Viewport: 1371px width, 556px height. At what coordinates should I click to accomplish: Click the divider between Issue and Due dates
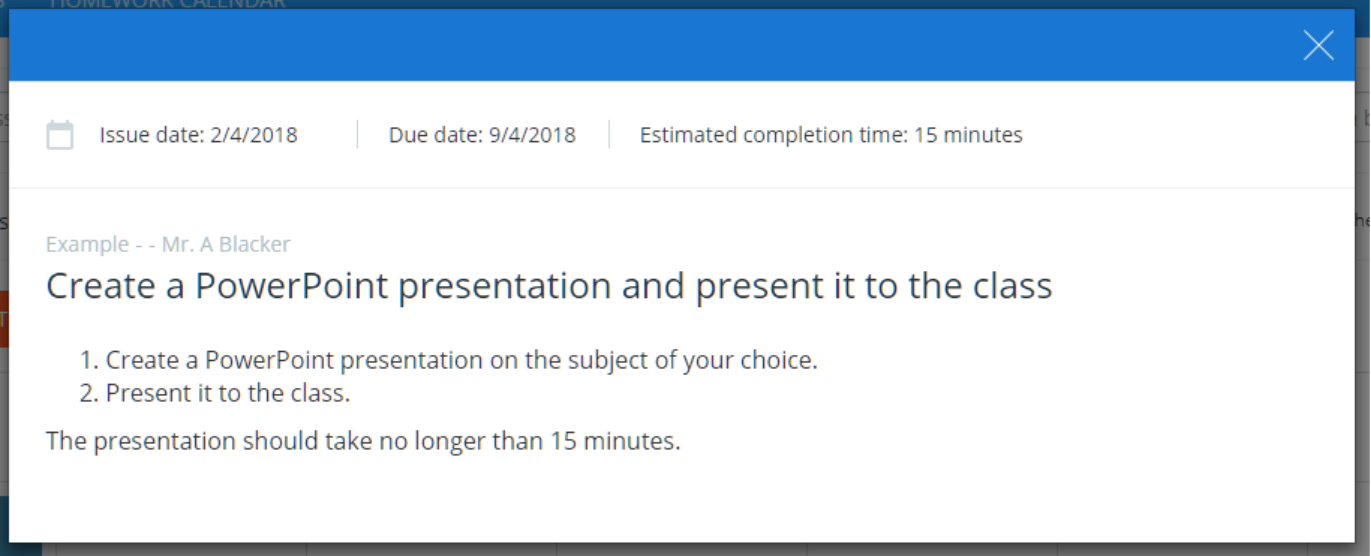point(357,135)
